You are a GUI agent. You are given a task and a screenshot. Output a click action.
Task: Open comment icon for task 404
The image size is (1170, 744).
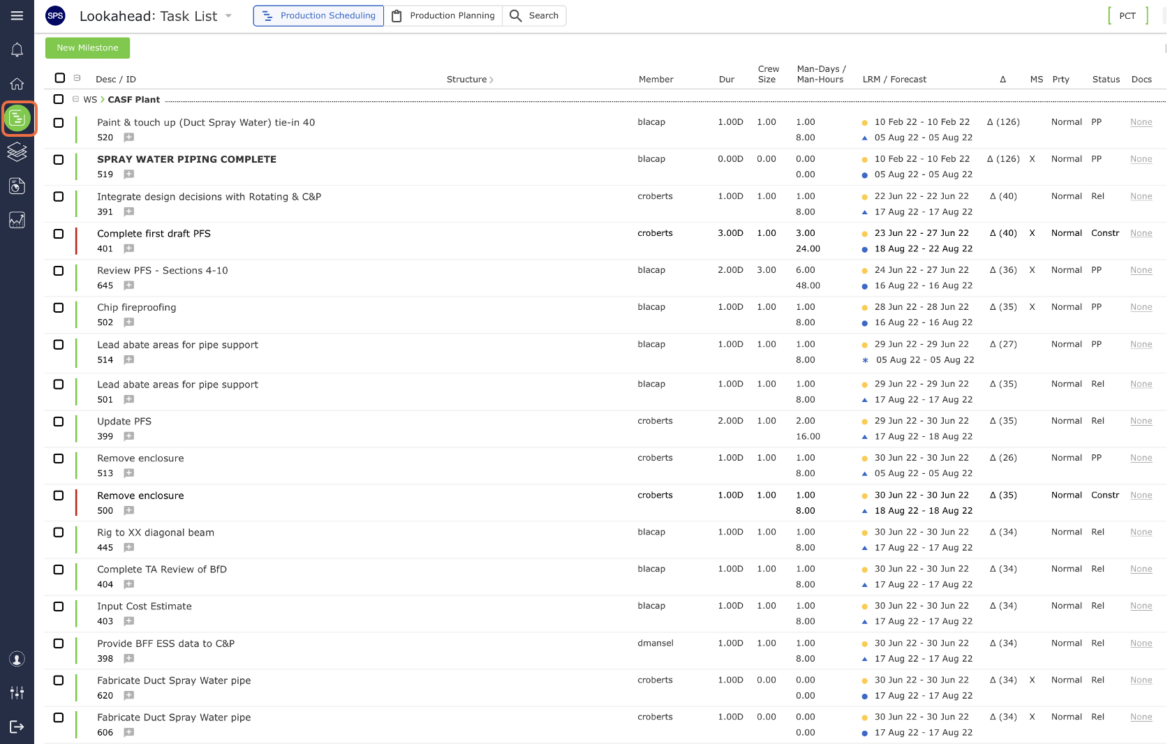(129, 584)
